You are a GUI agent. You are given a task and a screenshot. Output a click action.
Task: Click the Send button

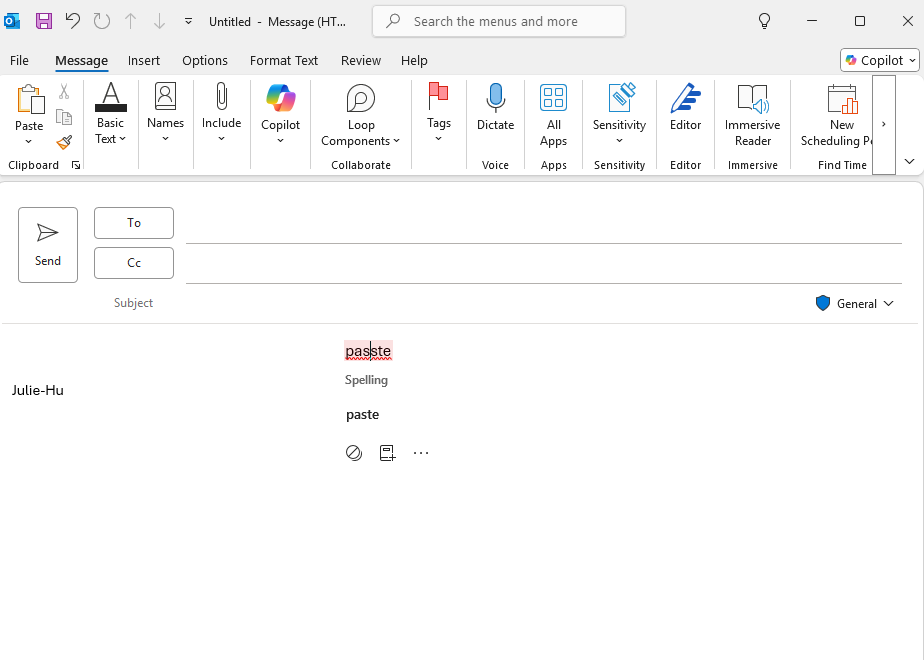coord(47,244)
